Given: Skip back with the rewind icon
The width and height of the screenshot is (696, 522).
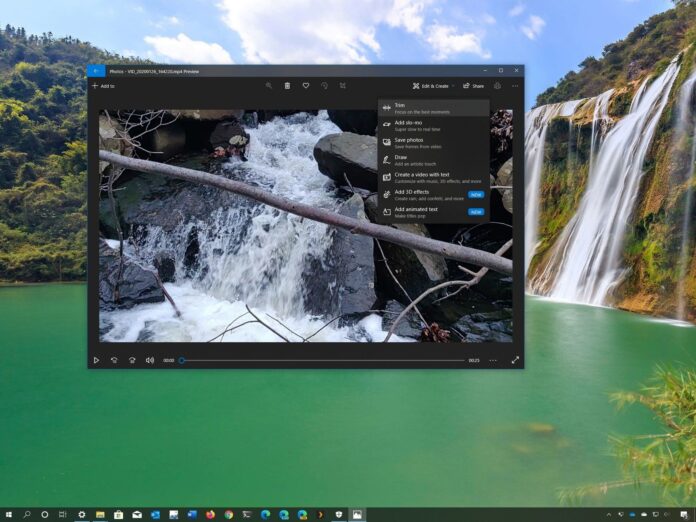Looking at the screenshot, I should coord(114,360).
